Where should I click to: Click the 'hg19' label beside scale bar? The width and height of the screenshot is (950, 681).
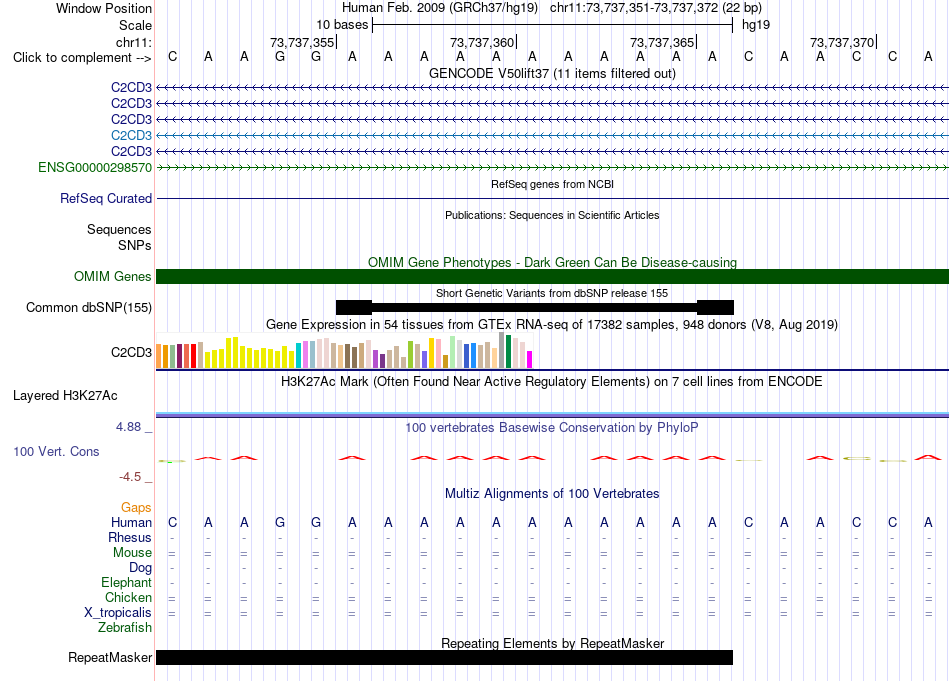pyautogui.click(x=756, y=25)
